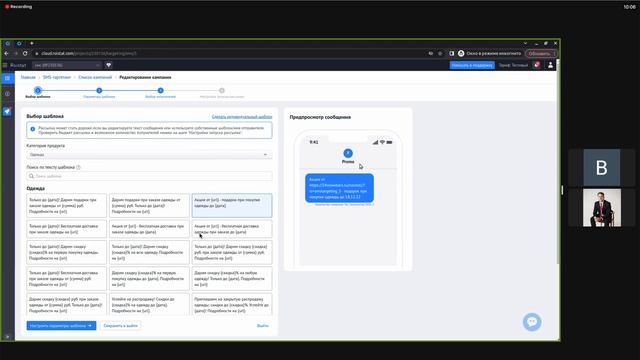Click the second sidebar icon below the dashboard
Image resolution: width=640 pixels, height=360 pixels.
pyautogui.click(x=7, y=94)
